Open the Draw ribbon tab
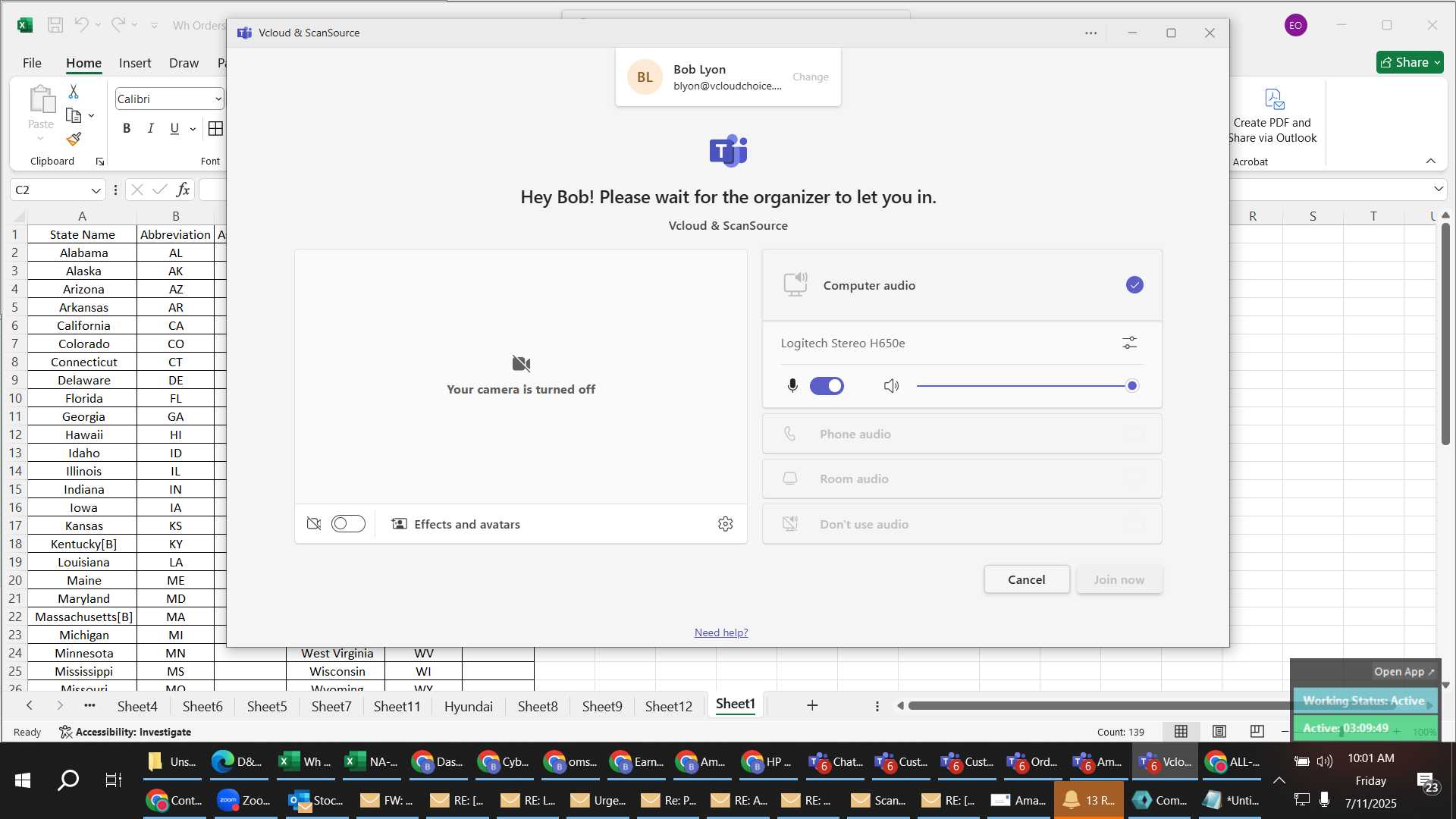1456x819 pixels. pyautogui.click(x=184, y=63)
